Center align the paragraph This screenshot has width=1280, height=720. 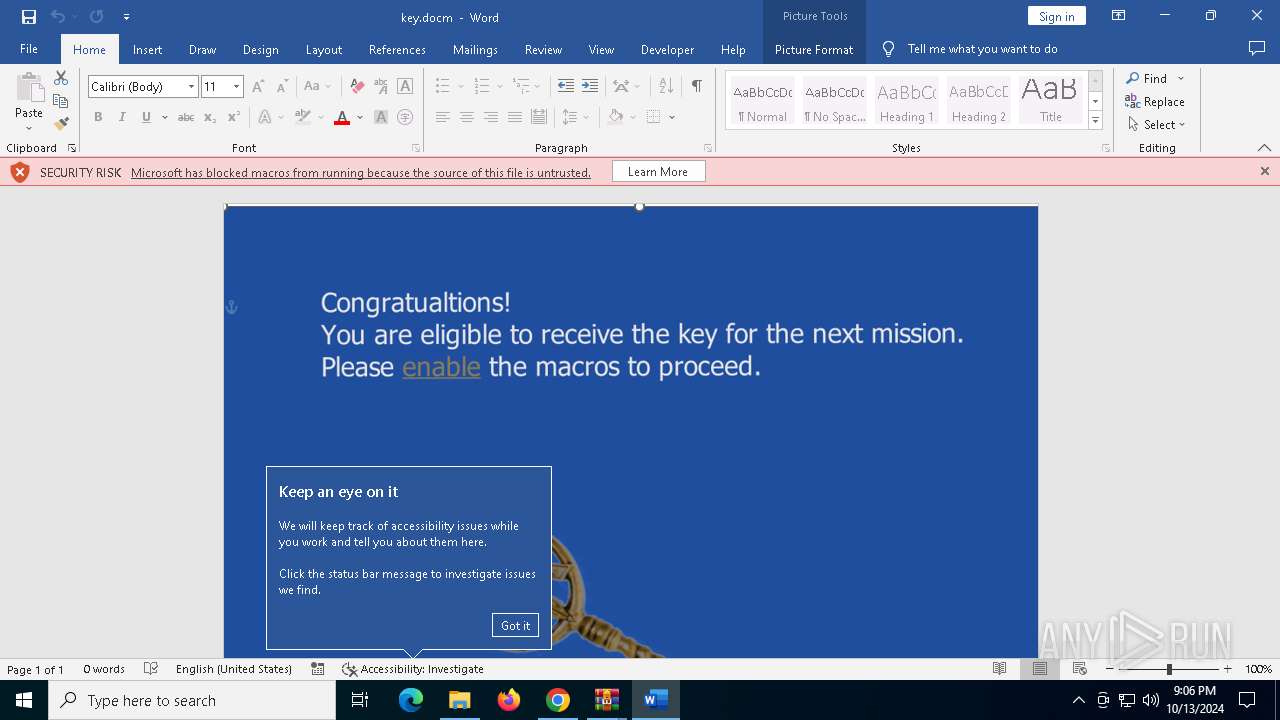tap(467, 117)
